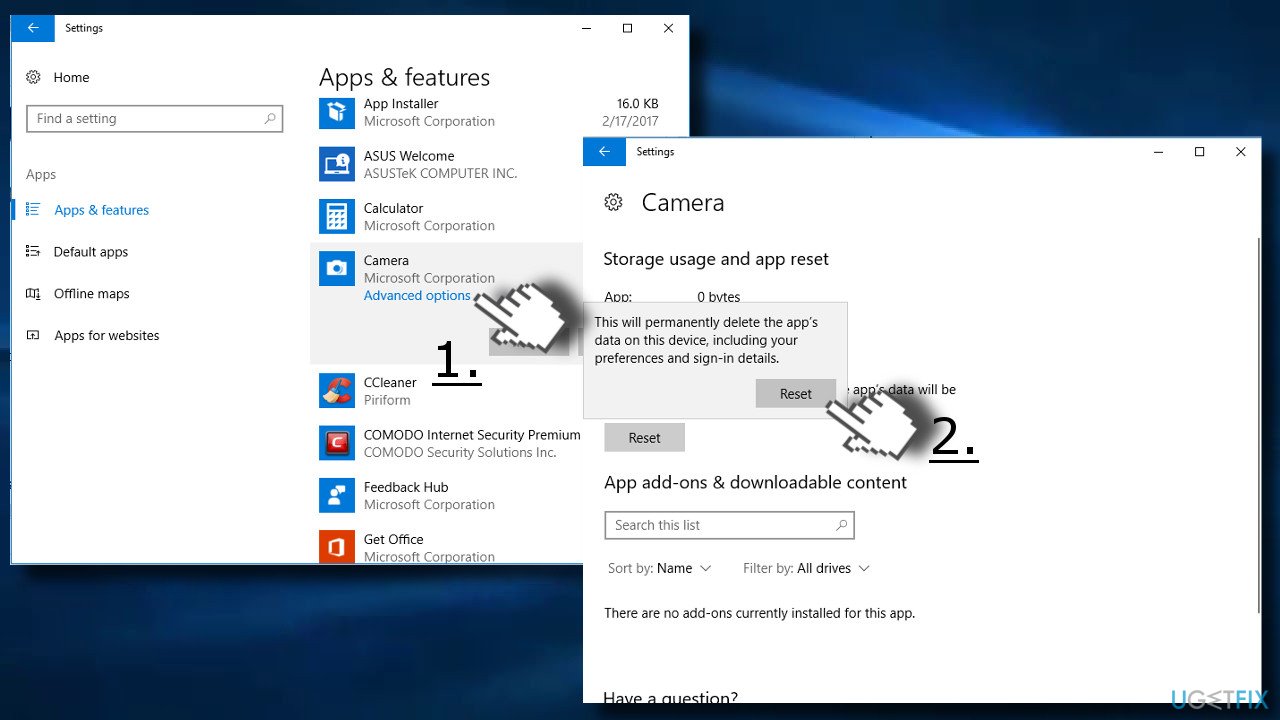Open Sort by Name dropdown
1280x720 pixels.
(660, 568)
